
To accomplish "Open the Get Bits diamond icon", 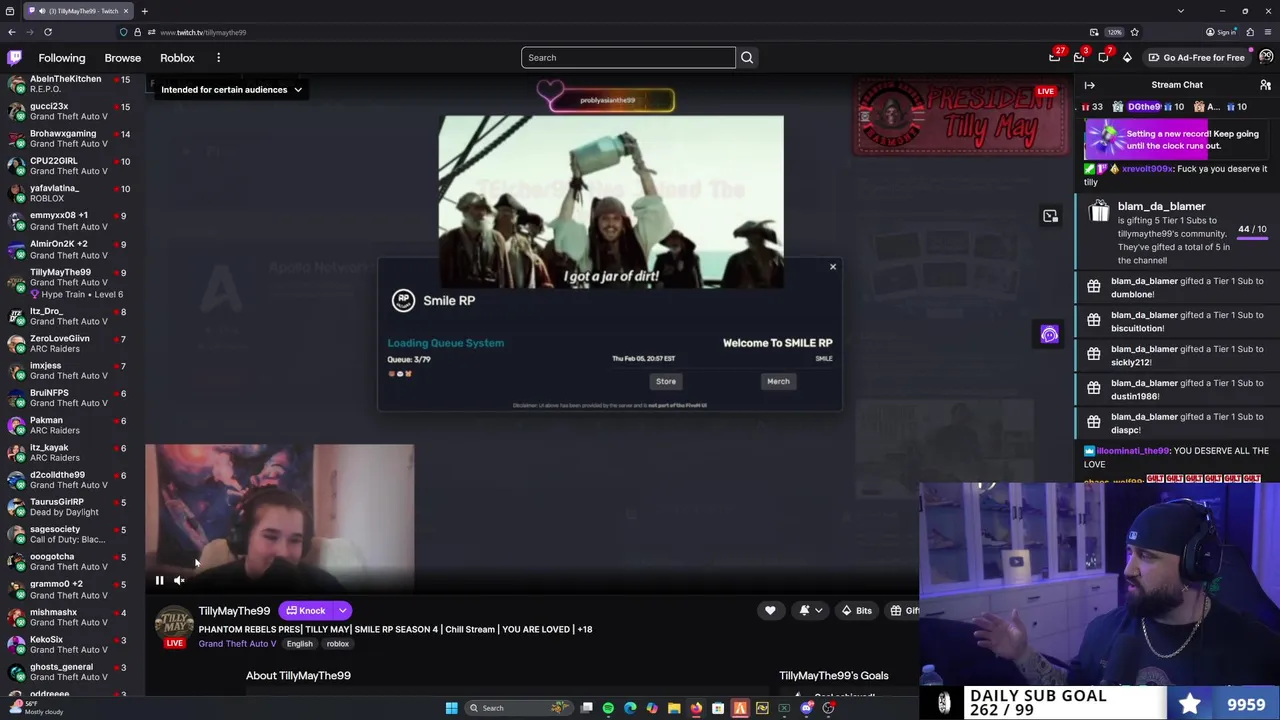I will tap(1127, 58).
